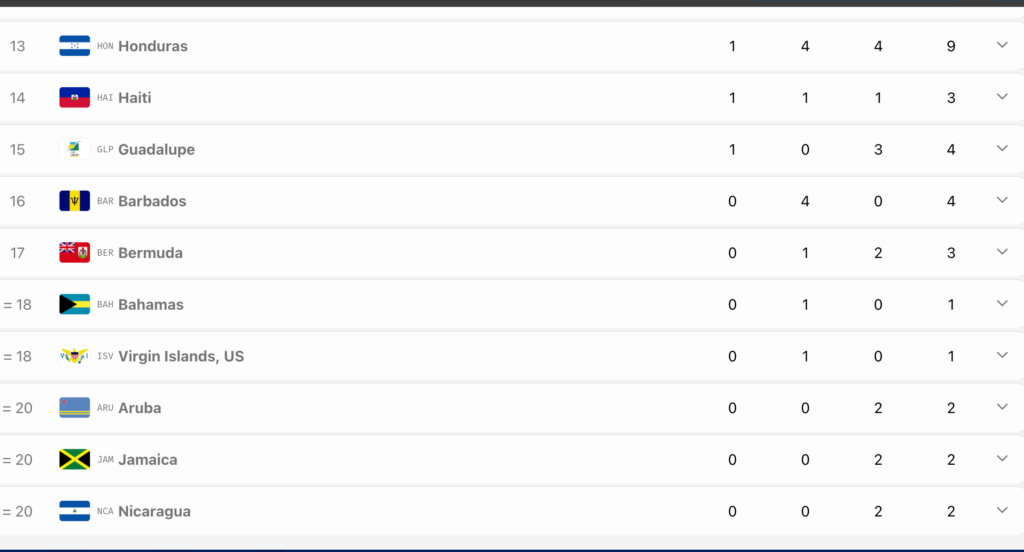Click the Nicaragua flag icon
The width and height of the screenshot is (1024, 552).
tap(74, 511)
